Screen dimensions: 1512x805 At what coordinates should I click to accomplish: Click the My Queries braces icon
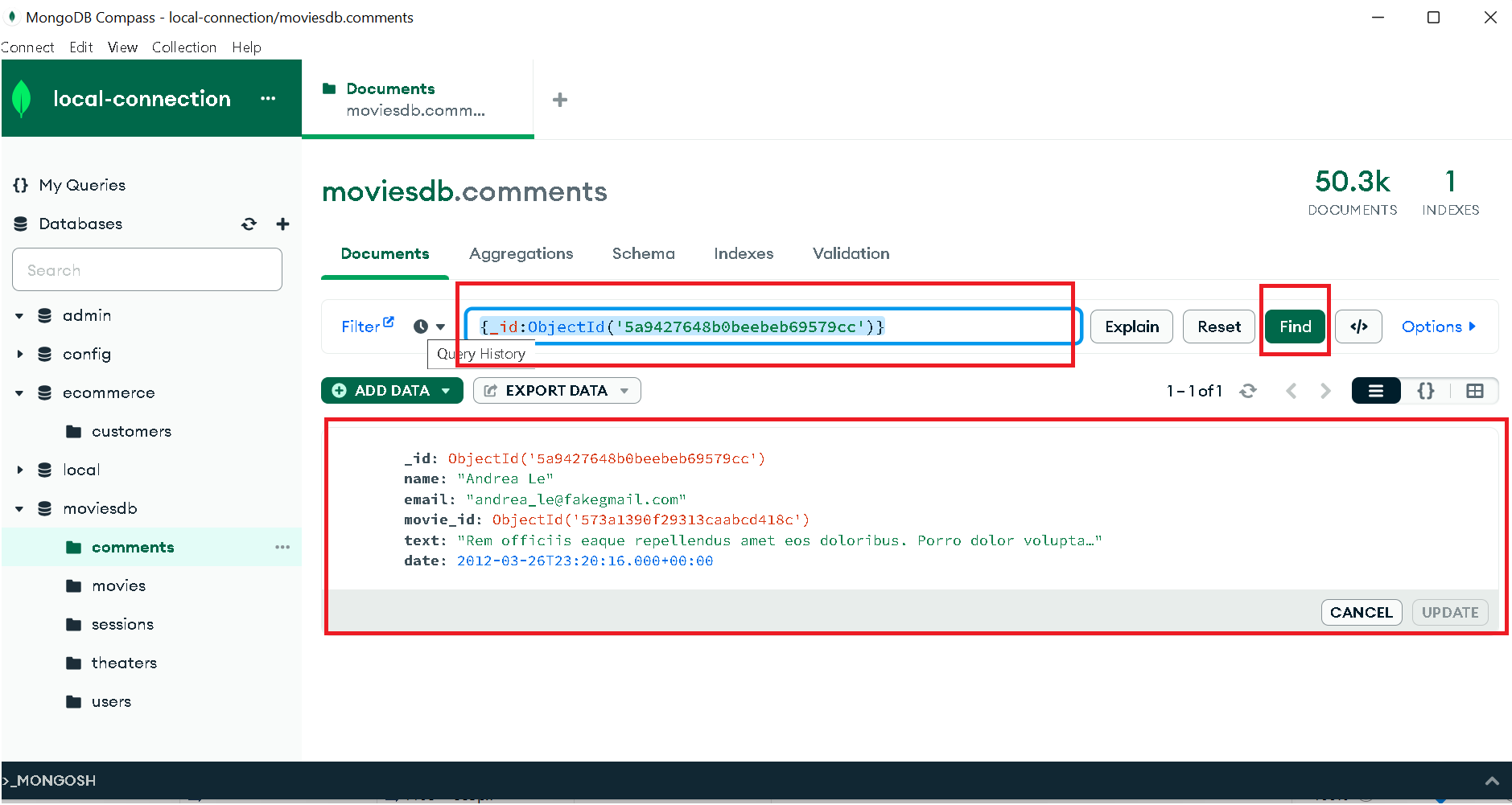(x=21, y=185)
